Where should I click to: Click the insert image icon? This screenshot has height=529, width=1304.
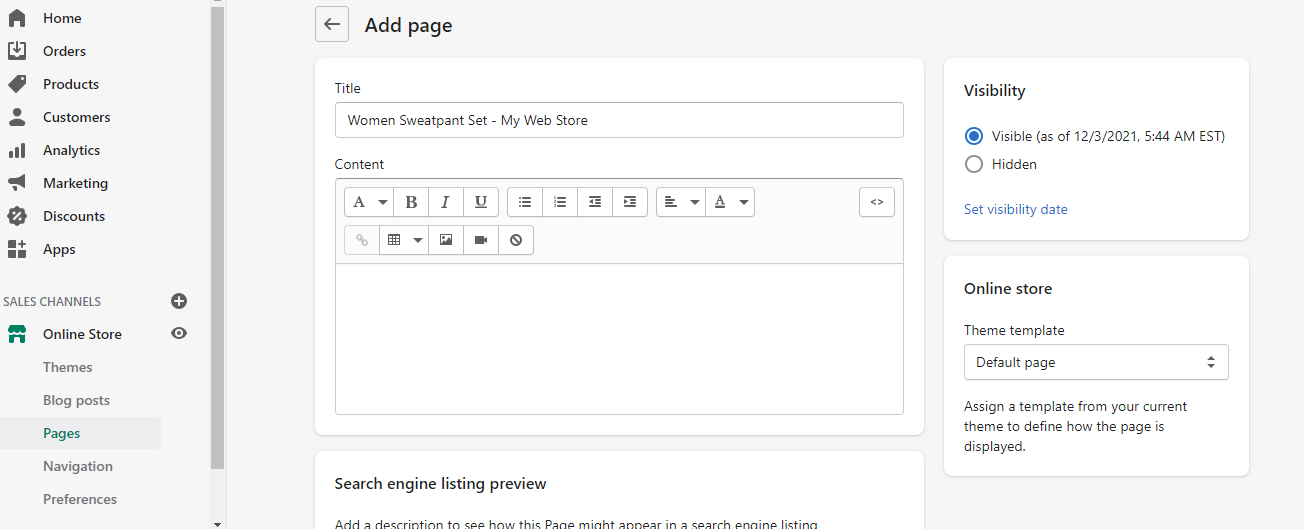click(x=446, y=240)
